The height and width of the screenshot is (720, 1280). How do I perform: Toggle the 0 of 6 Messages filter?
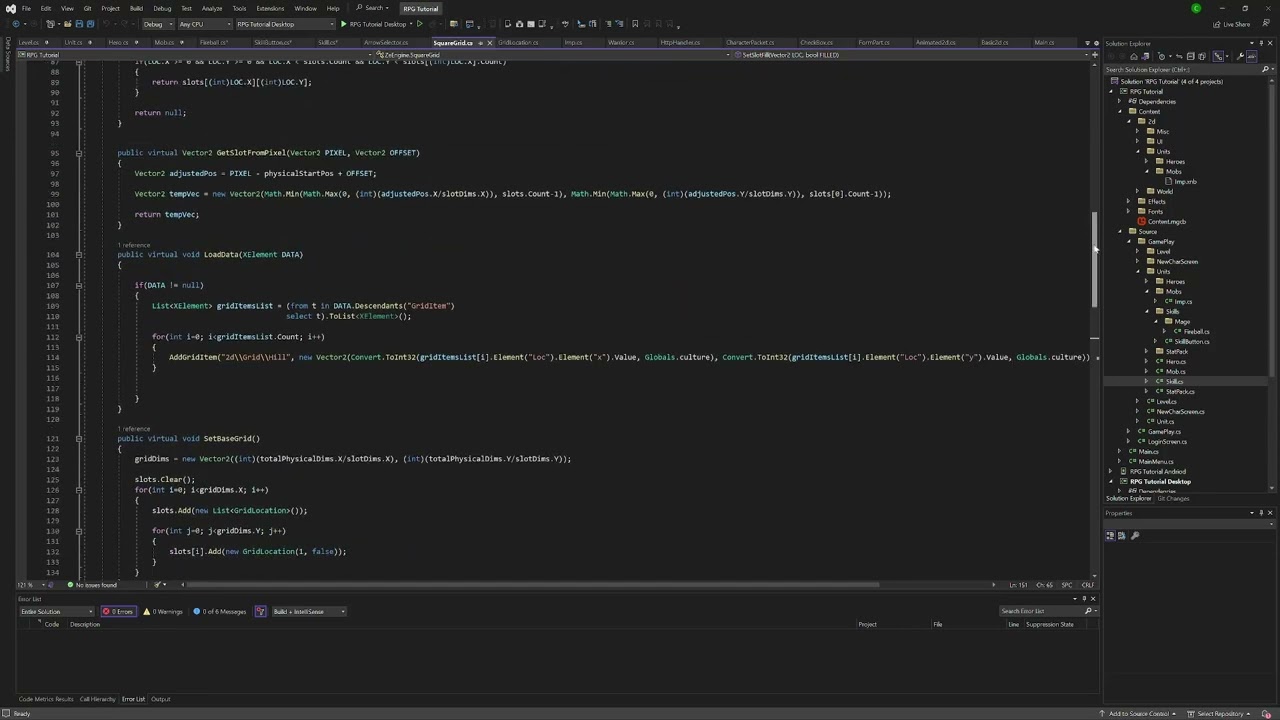tap(220, 611)
